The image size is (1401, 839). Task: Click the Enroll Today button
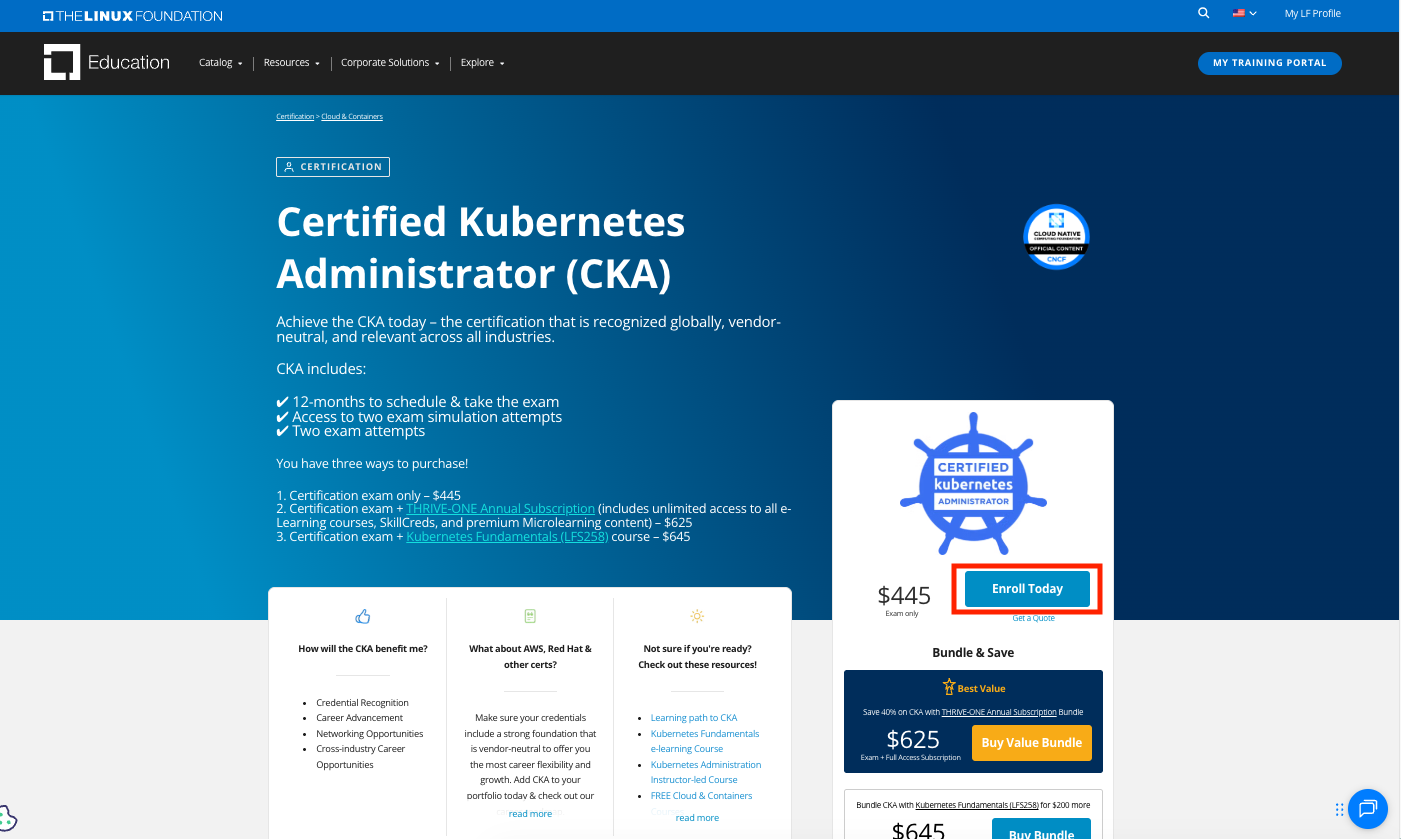1027,589
